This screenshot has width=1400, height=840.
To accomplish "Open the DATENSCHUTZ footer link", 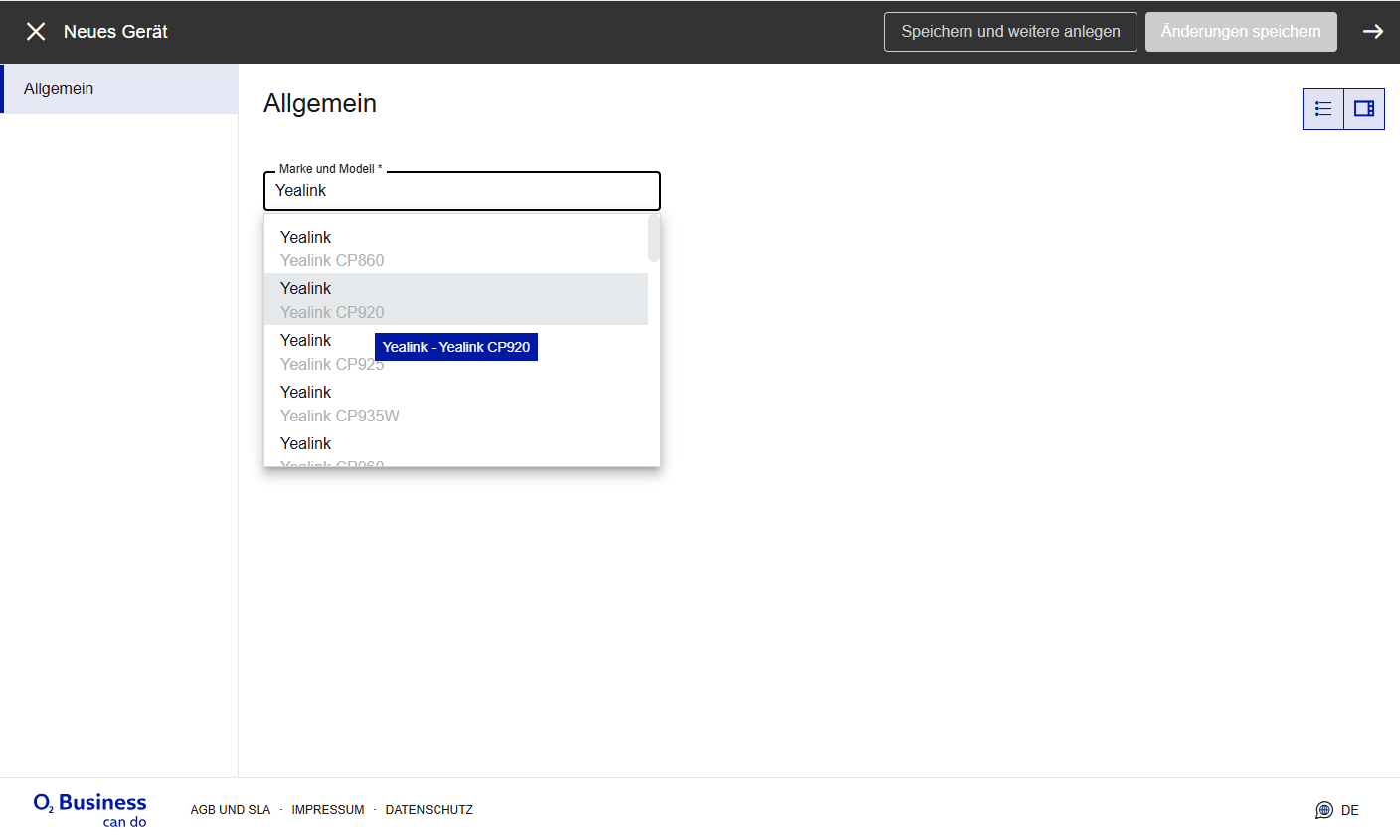I will [x=430, y=810].
